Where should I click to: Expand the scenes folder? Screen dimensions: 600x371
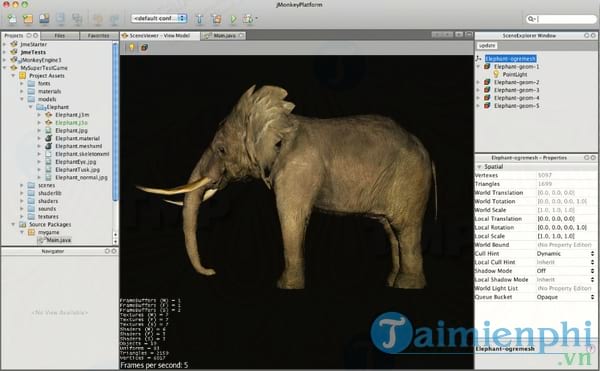pos(22,185)
